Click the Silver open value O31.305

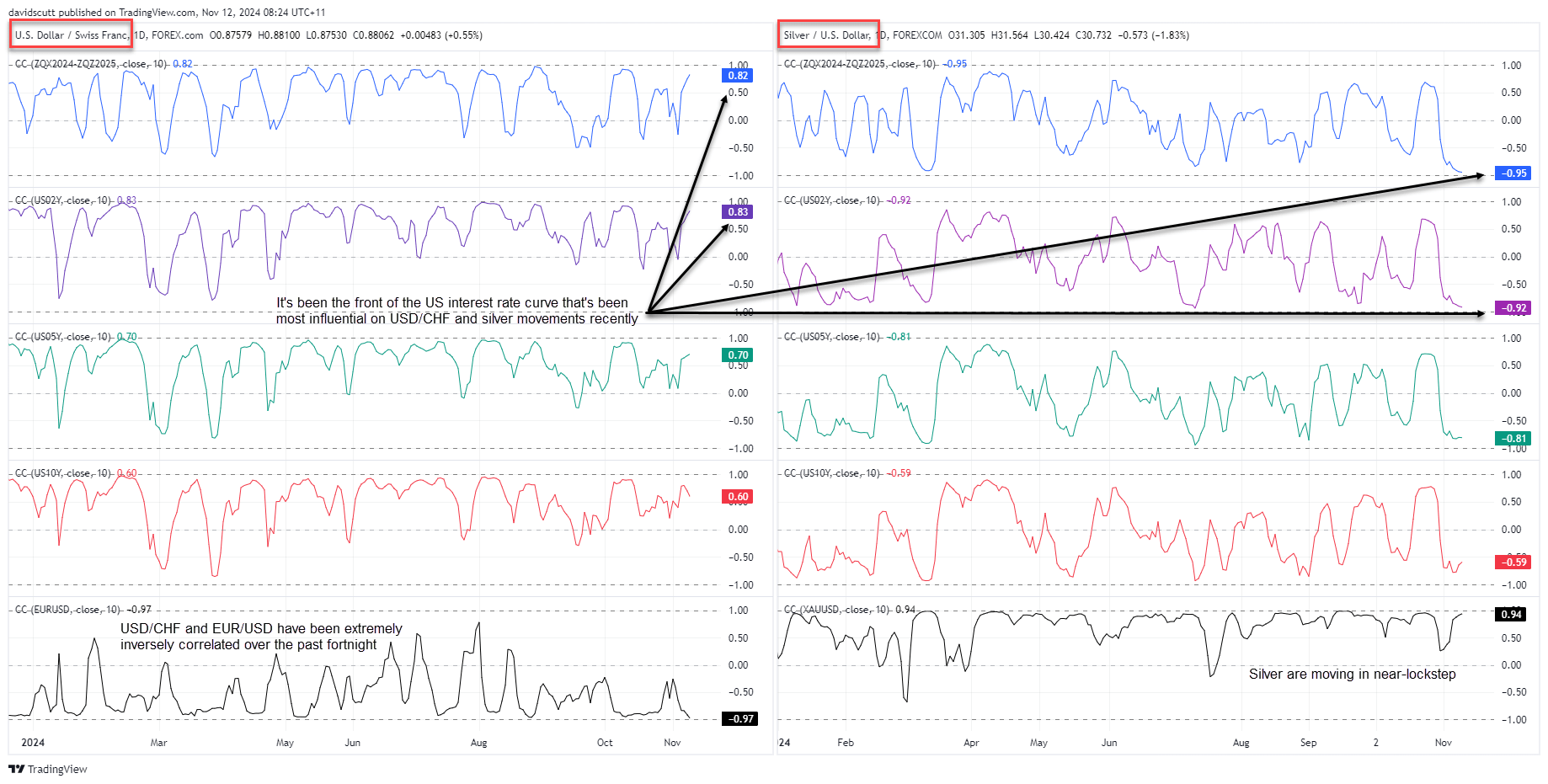point(966,35)
